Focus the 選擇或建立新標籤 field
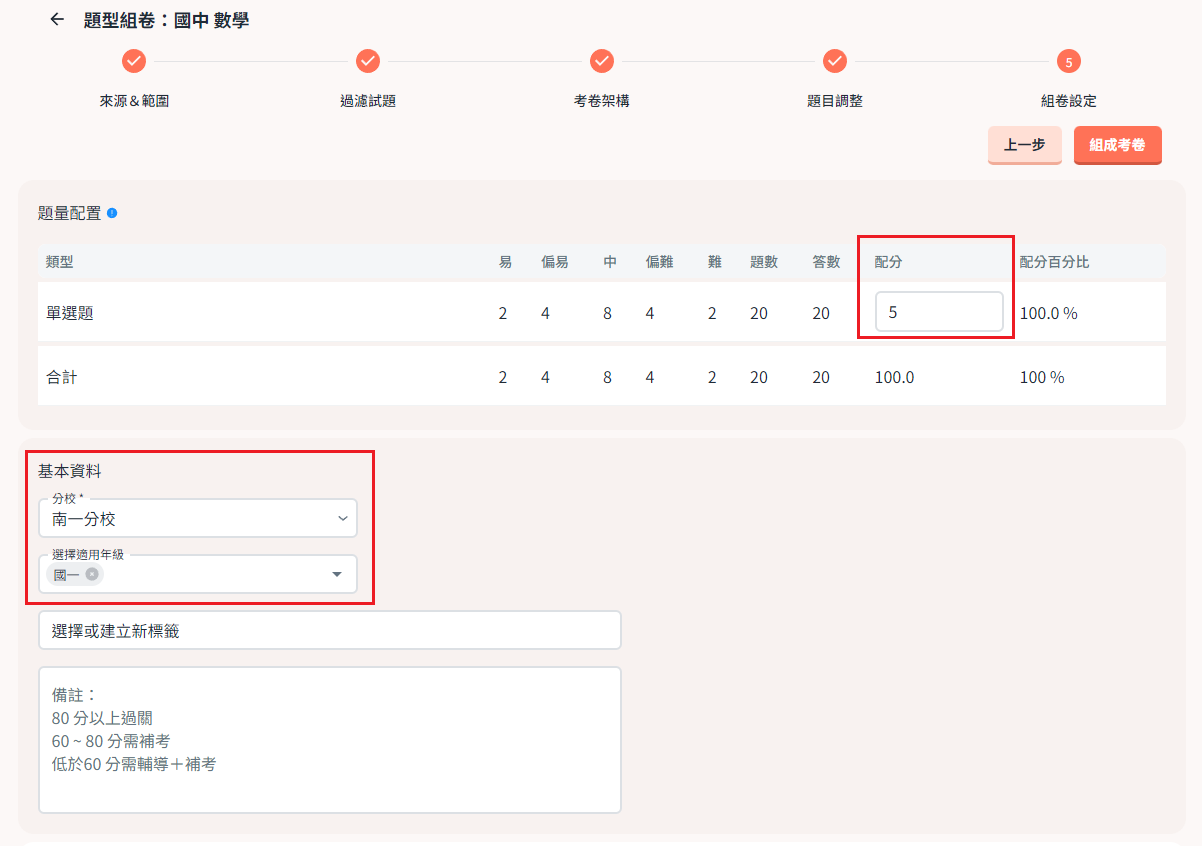Screen dimensions: 1202x846 pos(330,631)
